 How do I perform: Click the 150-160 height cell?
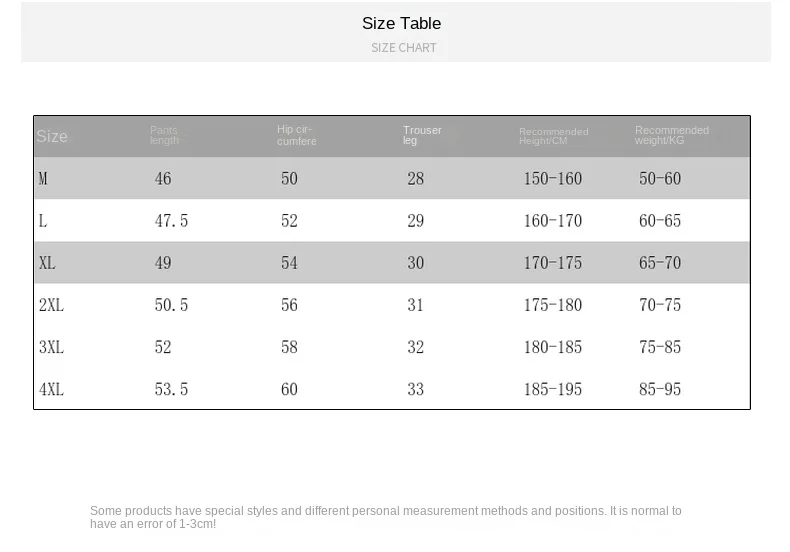pos(552,179)
